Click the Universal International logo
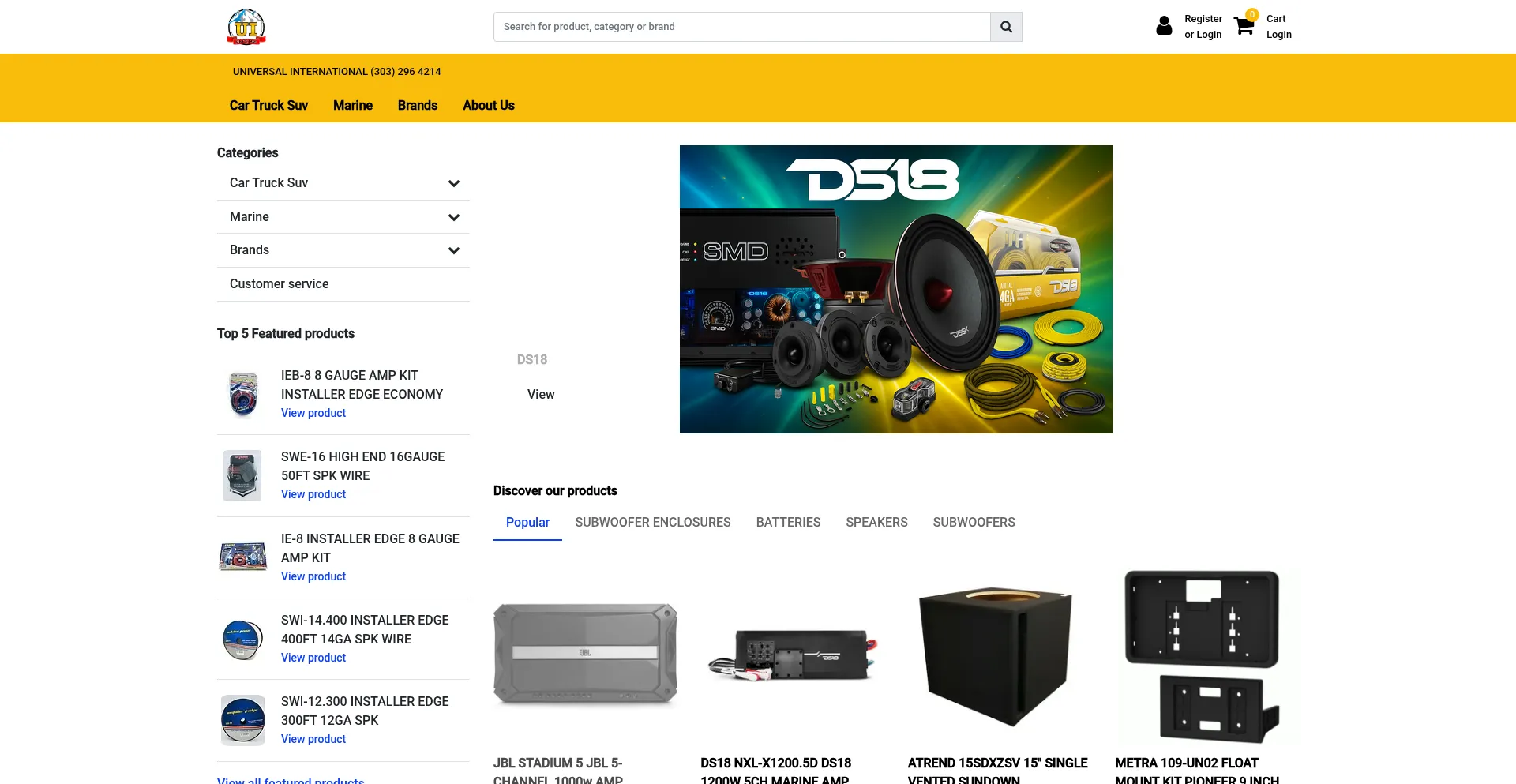Screen dimensions: 1516x784 tap(246, 27)
